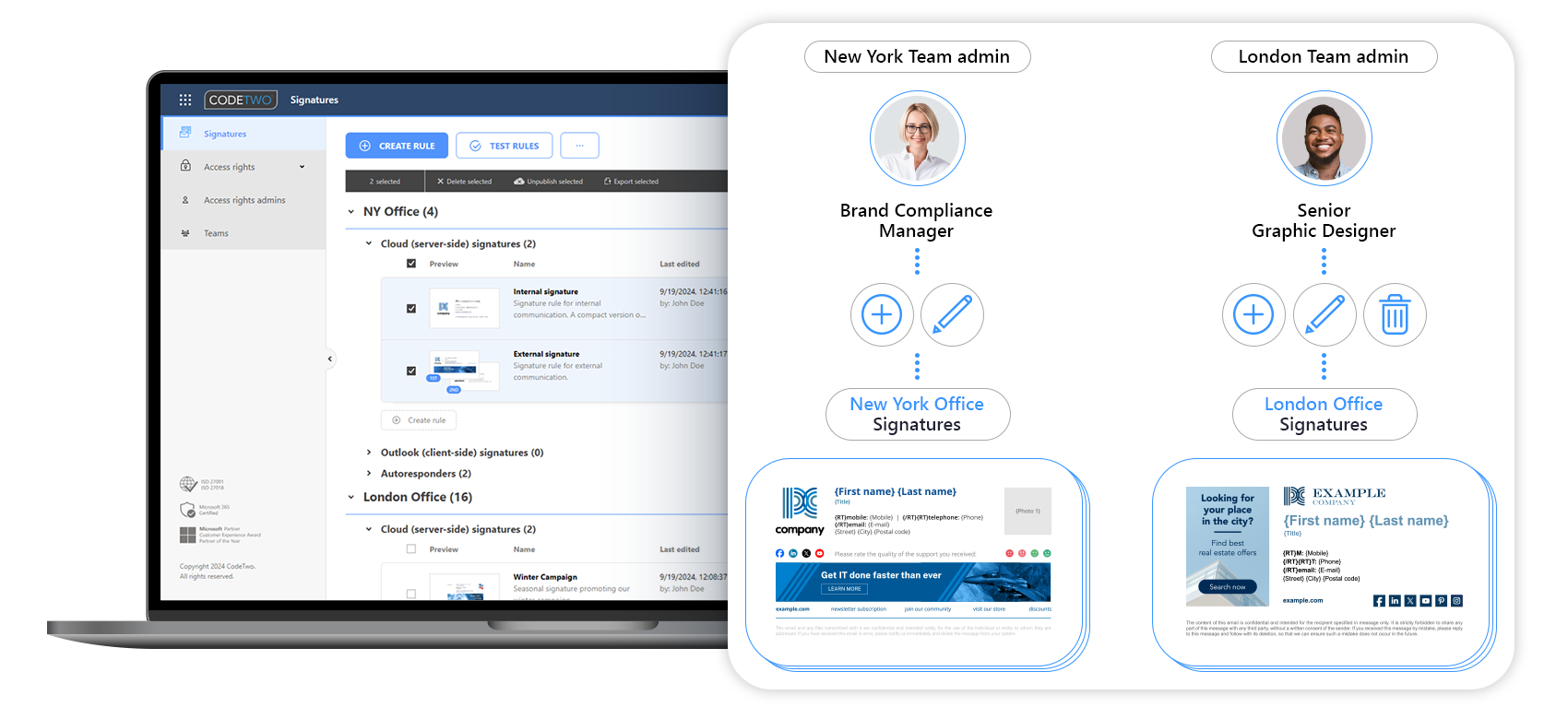Expand Outlook (client-side) signatures (0)
The width and height of the screenshot is (1568, 719).
tap(369, 453)
